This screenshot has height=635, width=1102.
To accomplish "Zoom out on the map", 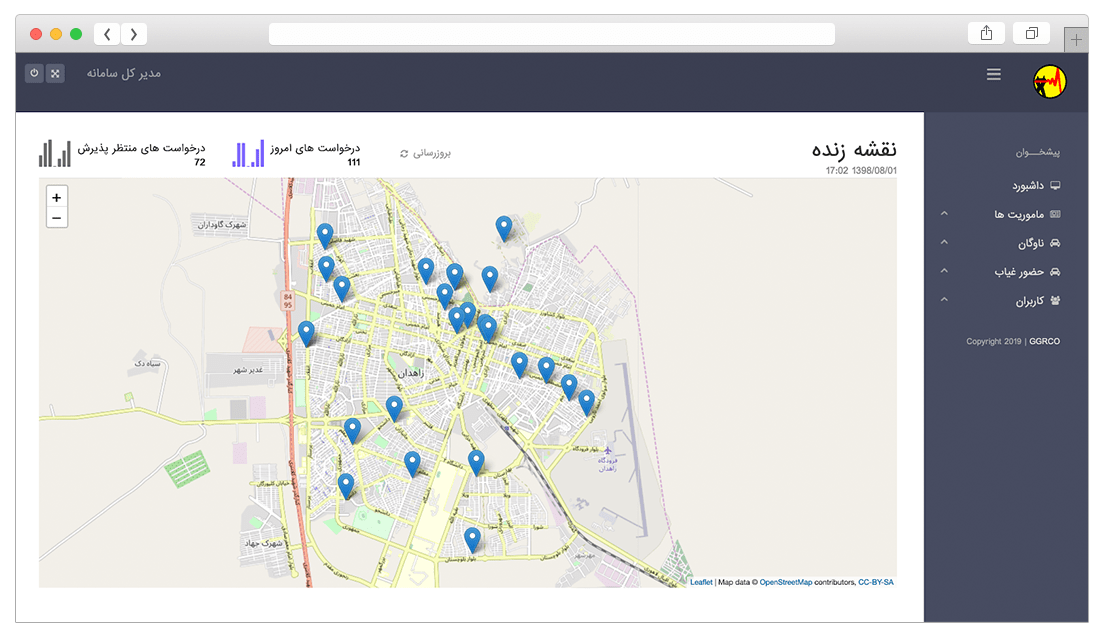I will [x=56, y=218].
